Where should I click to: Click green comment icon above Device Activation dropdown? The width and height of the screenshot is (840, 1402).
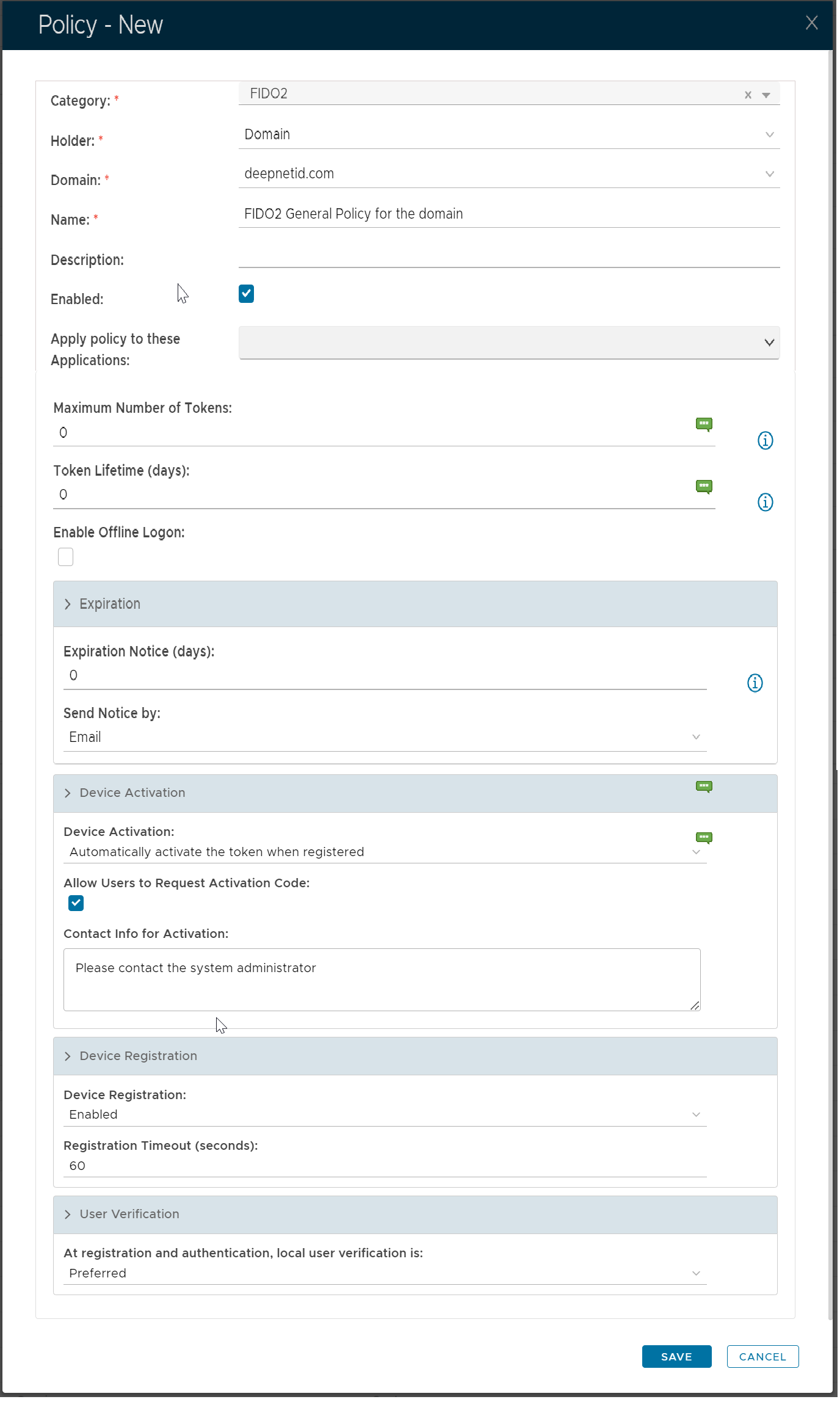704,837
